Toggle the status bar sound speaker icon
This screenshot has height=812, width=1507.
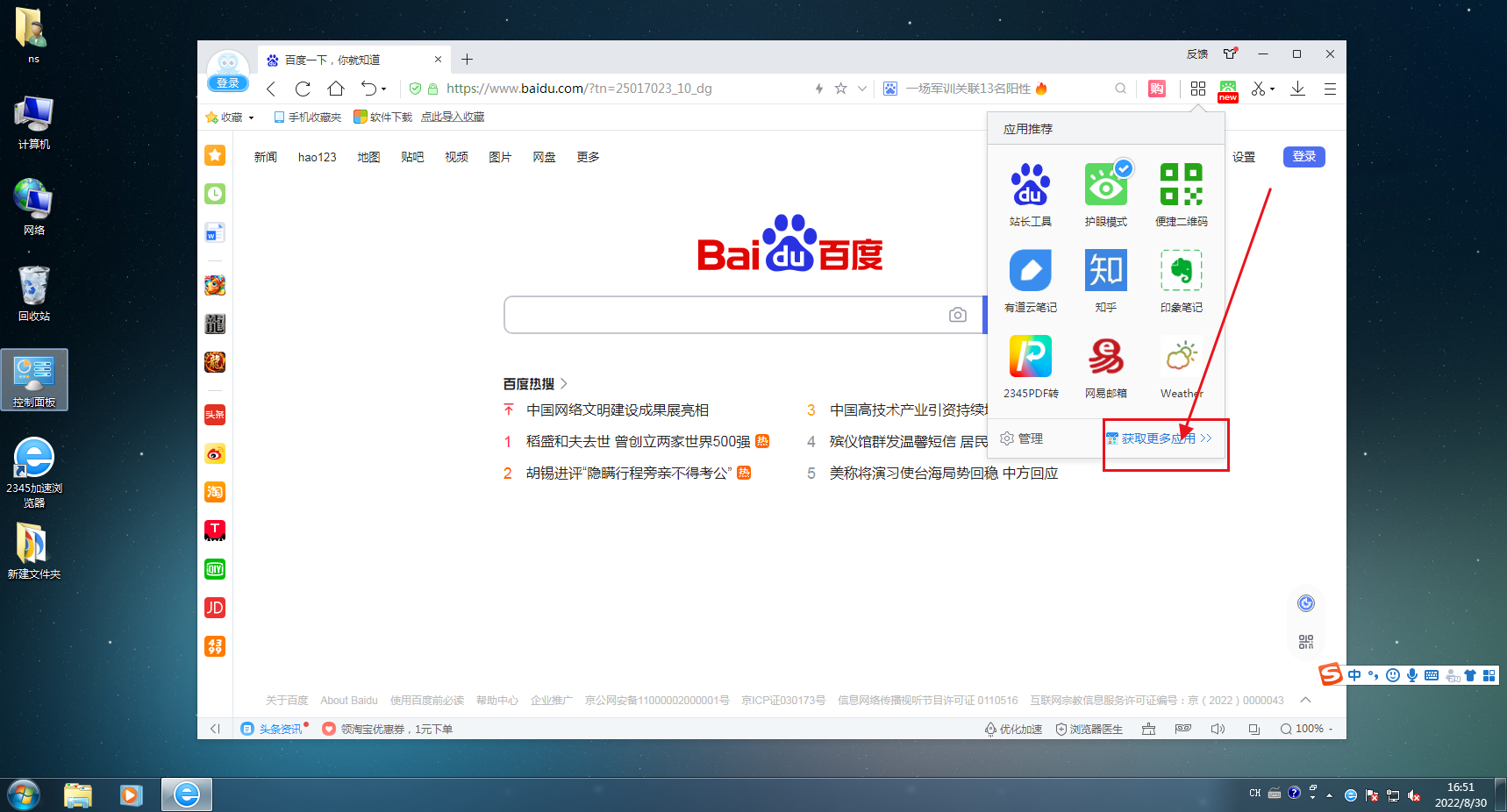1218,729
